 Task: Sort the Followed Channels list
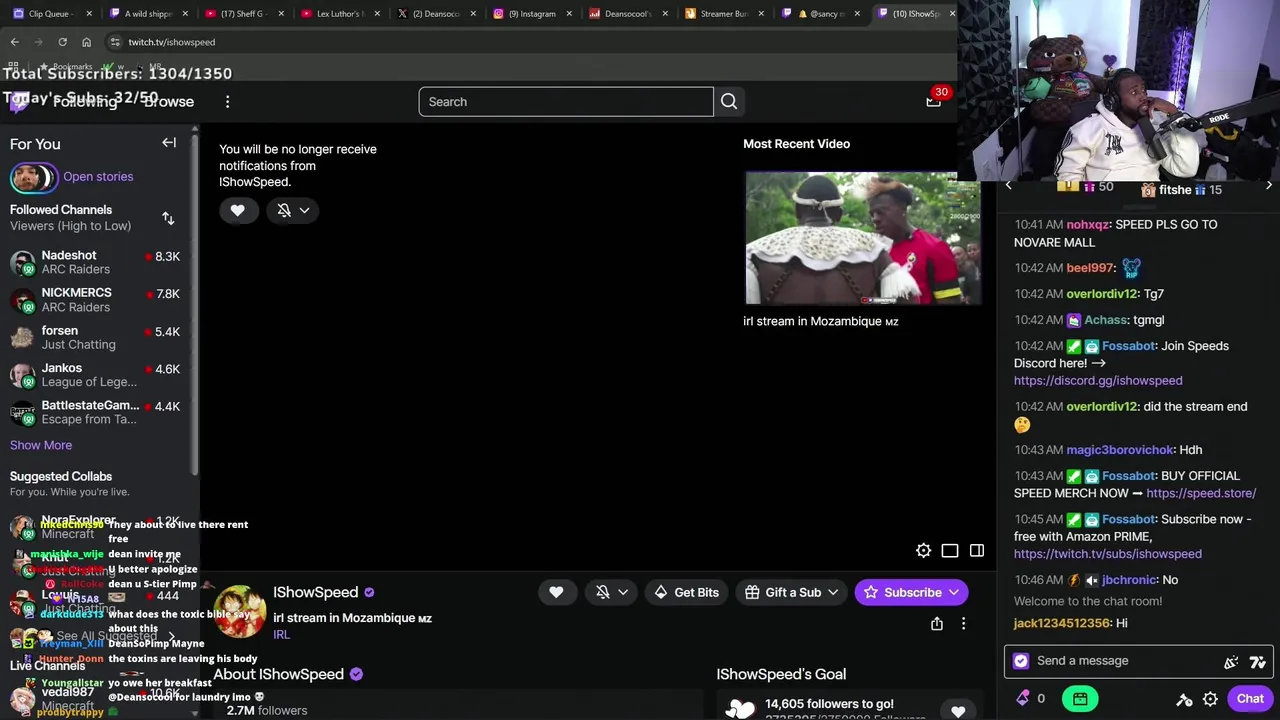pos(168,218)
